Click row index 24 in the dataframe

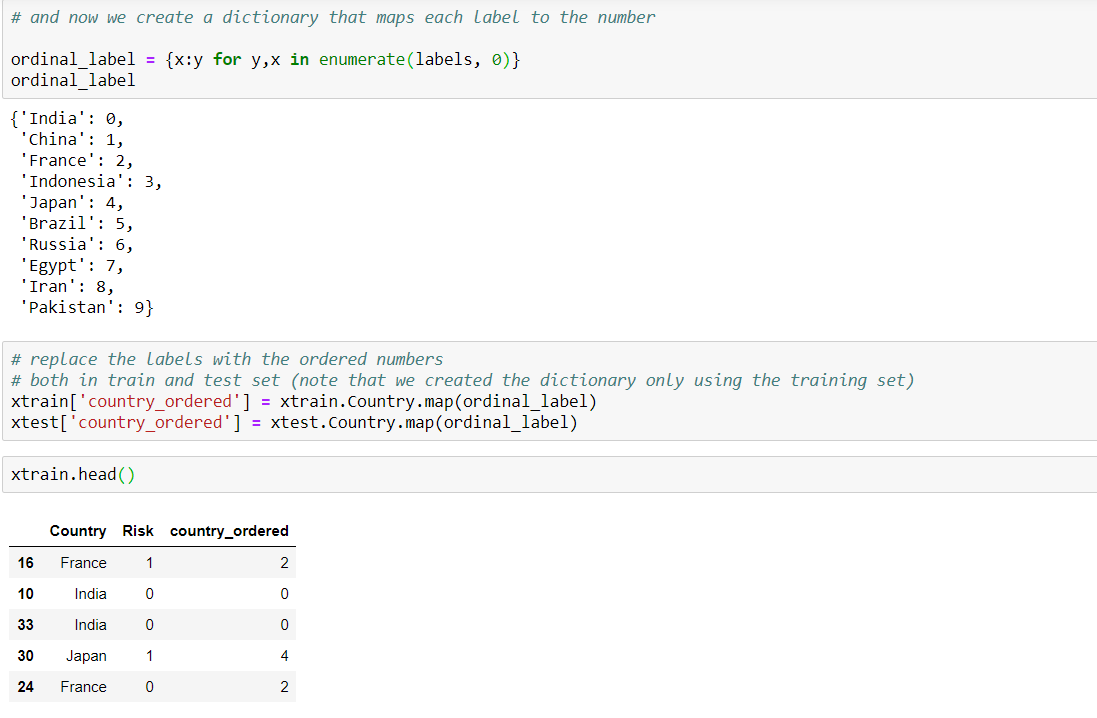(x=25, y=687)
